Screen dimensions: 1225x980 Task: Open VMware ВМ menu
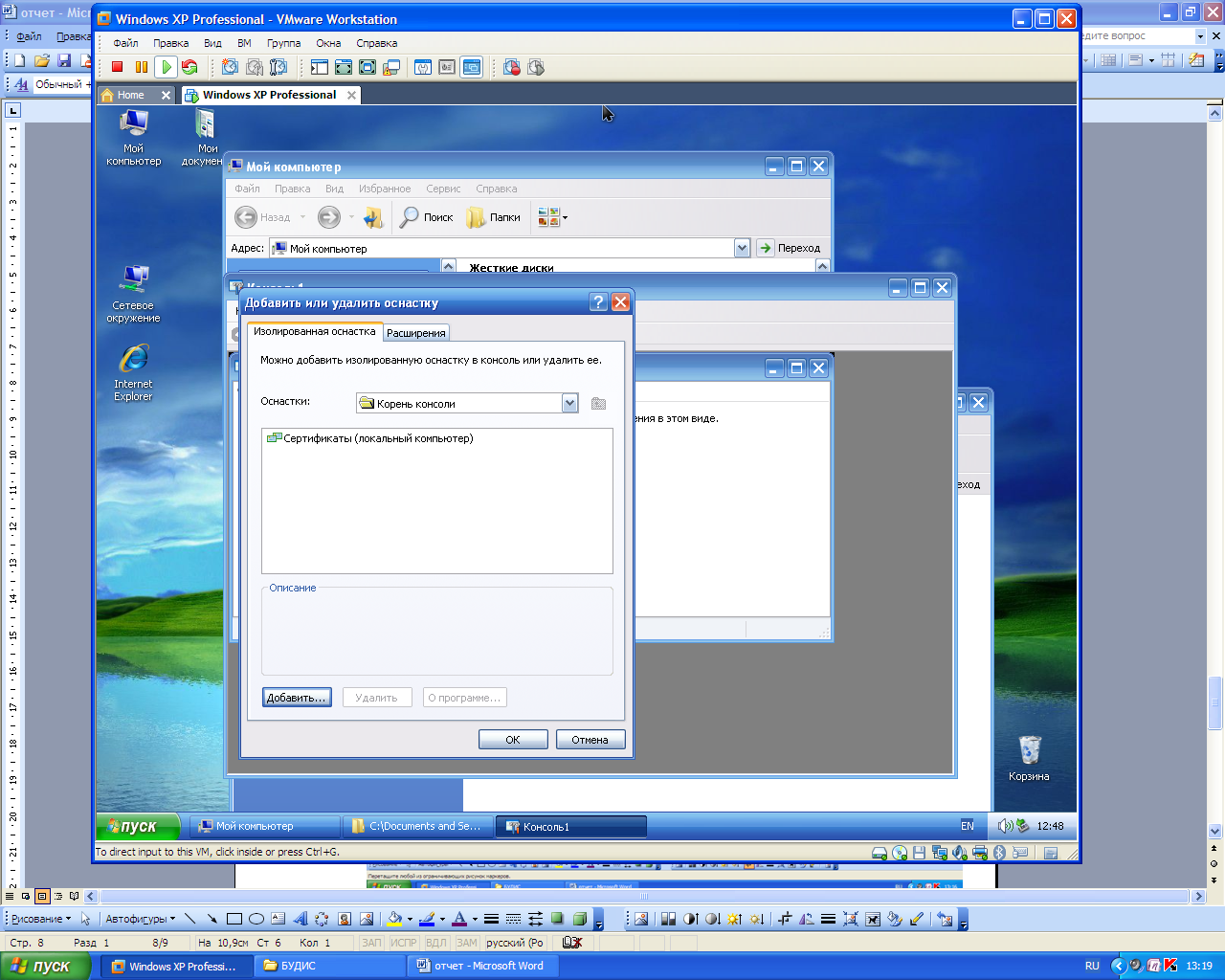click(244, 43)
